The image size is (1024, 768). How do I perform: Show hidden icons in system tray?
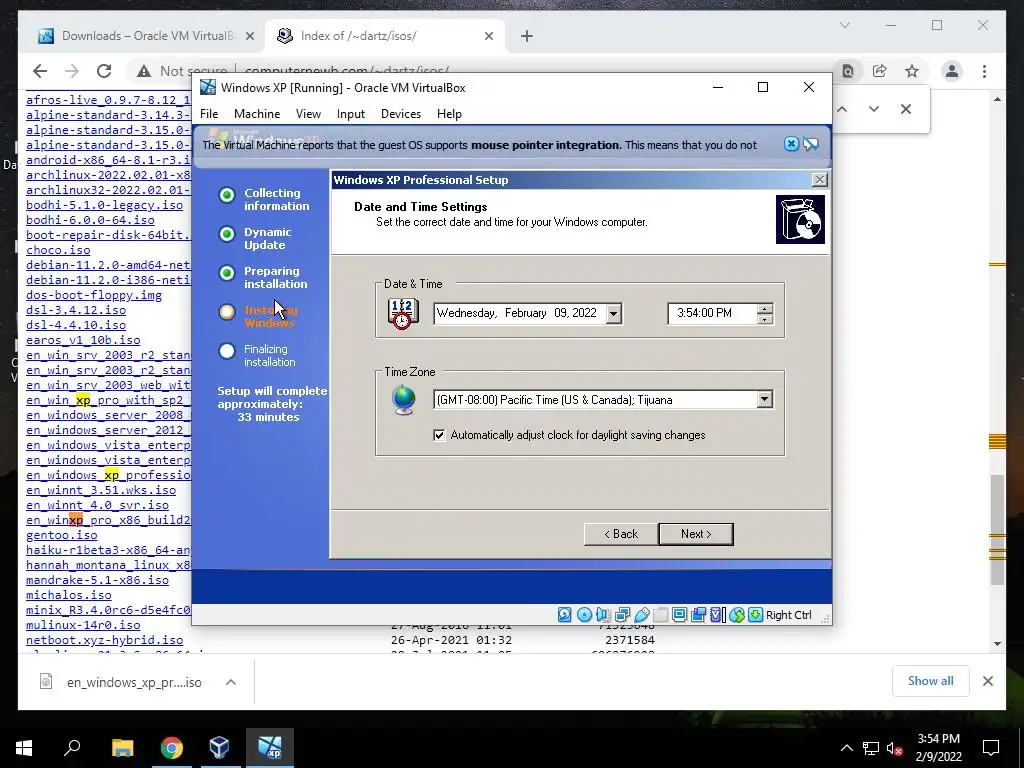(x=846, y=748)
